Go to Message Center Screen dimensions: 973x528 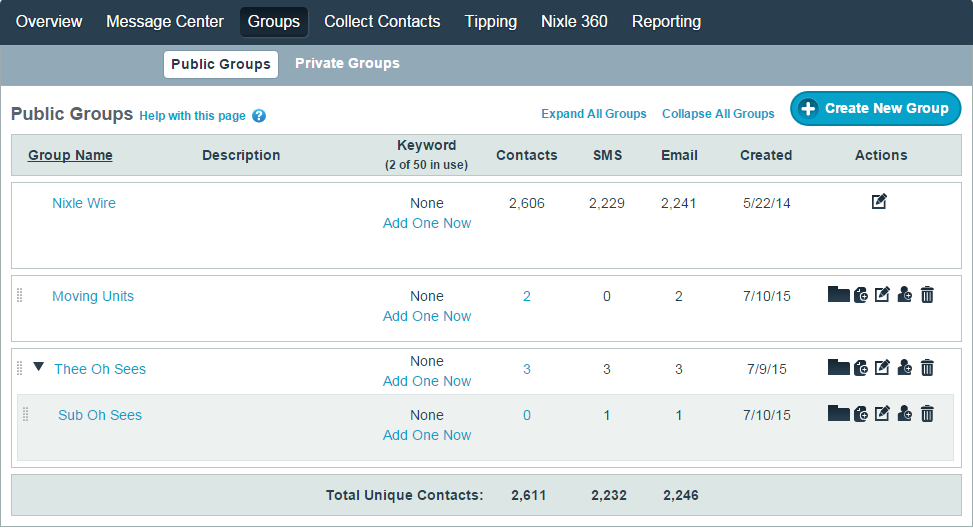click(x=164, y=22)
